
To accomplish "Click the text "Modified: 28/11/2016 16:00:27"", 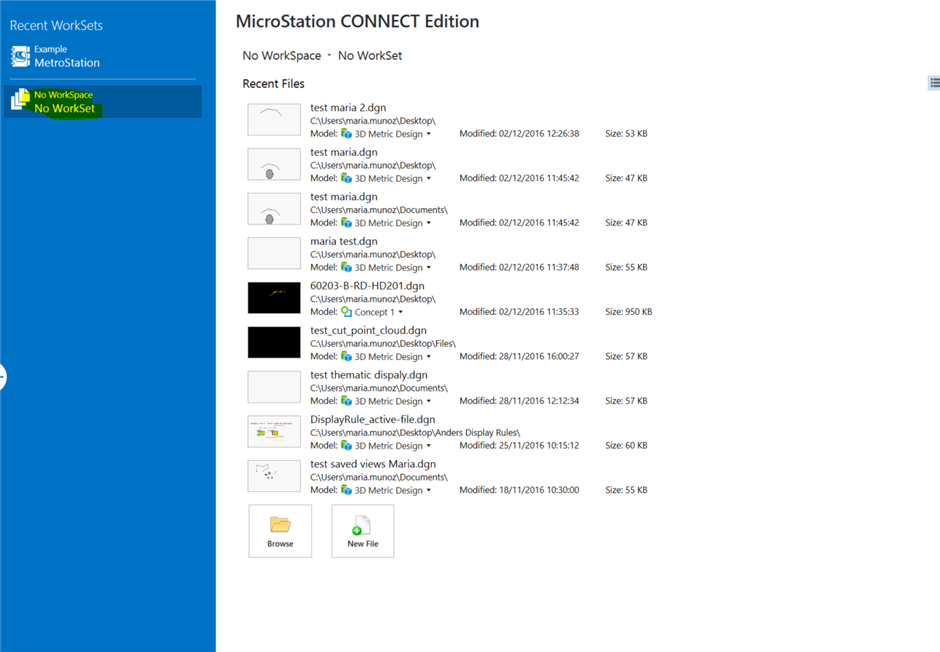I will click(x=519, y=356).
